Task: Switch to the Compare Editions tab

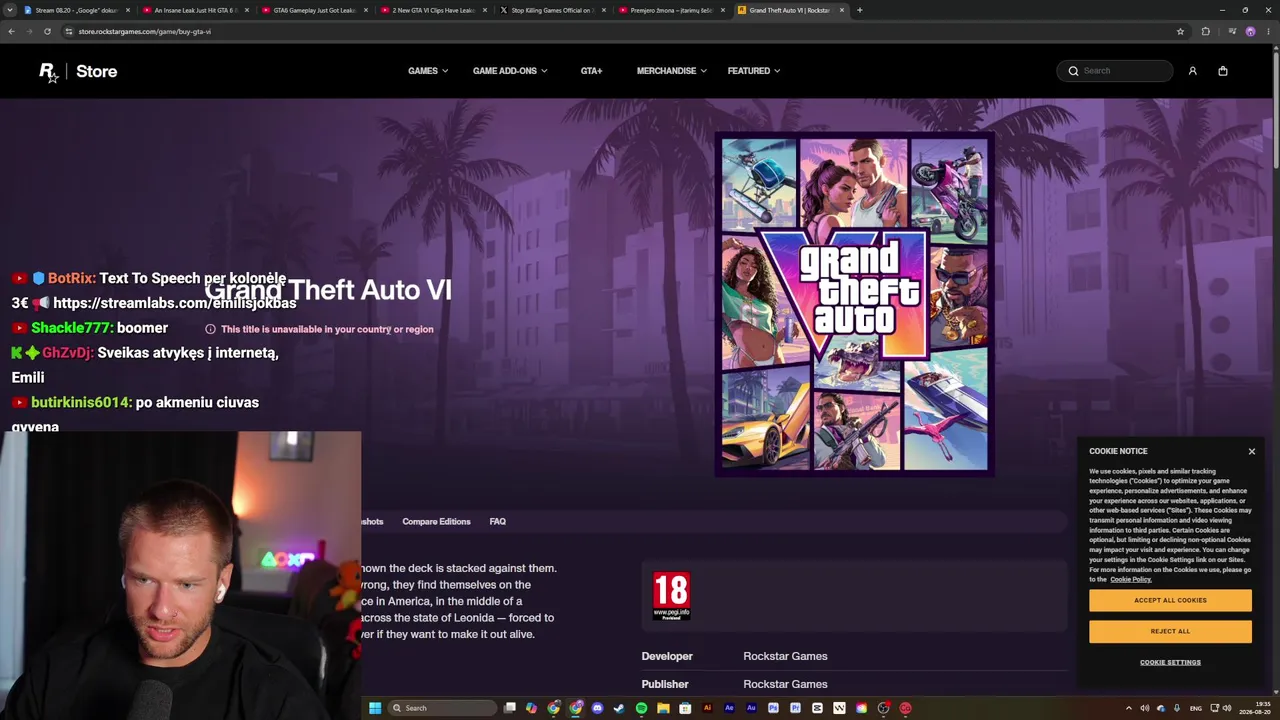Action: (x=436, y=521)
